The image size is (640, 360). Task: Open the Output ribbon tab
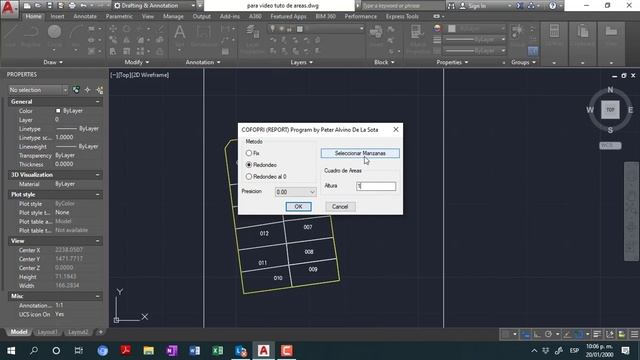click(202, 16)
